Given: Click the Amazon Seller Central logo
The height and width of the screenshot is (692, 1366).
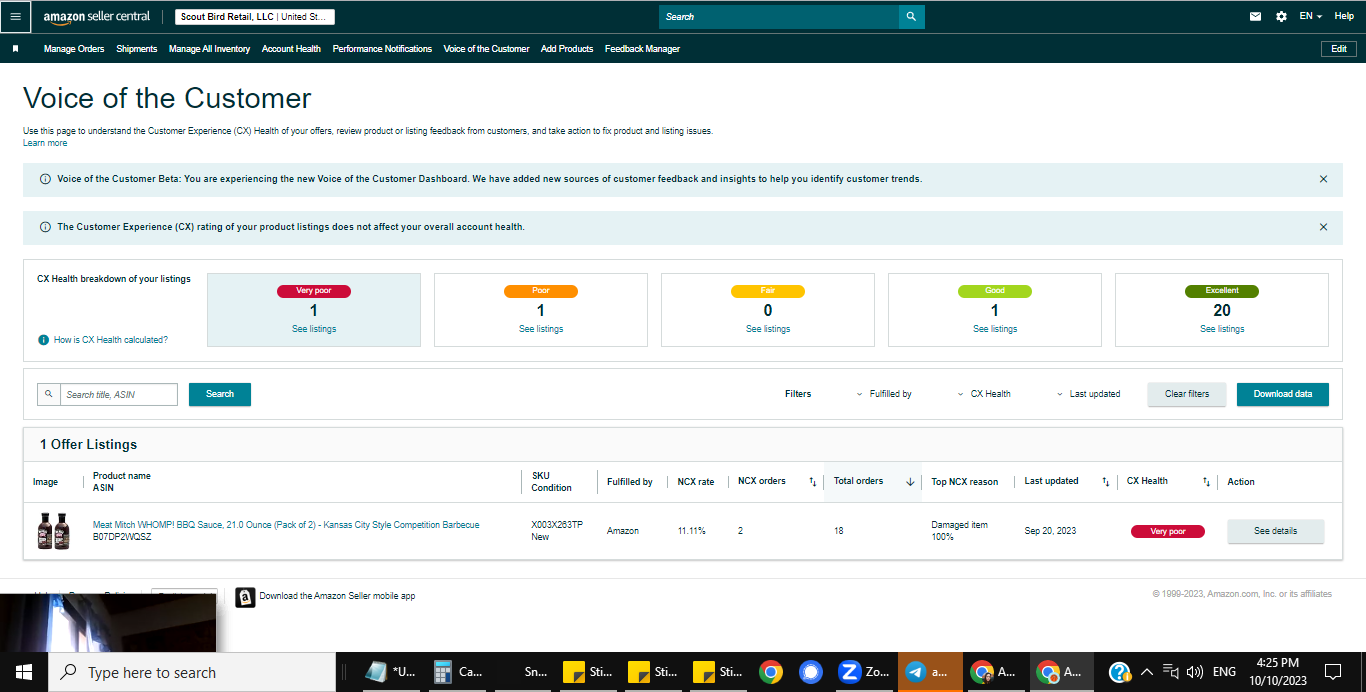Looking at the screenshot, I should [97, 17].
